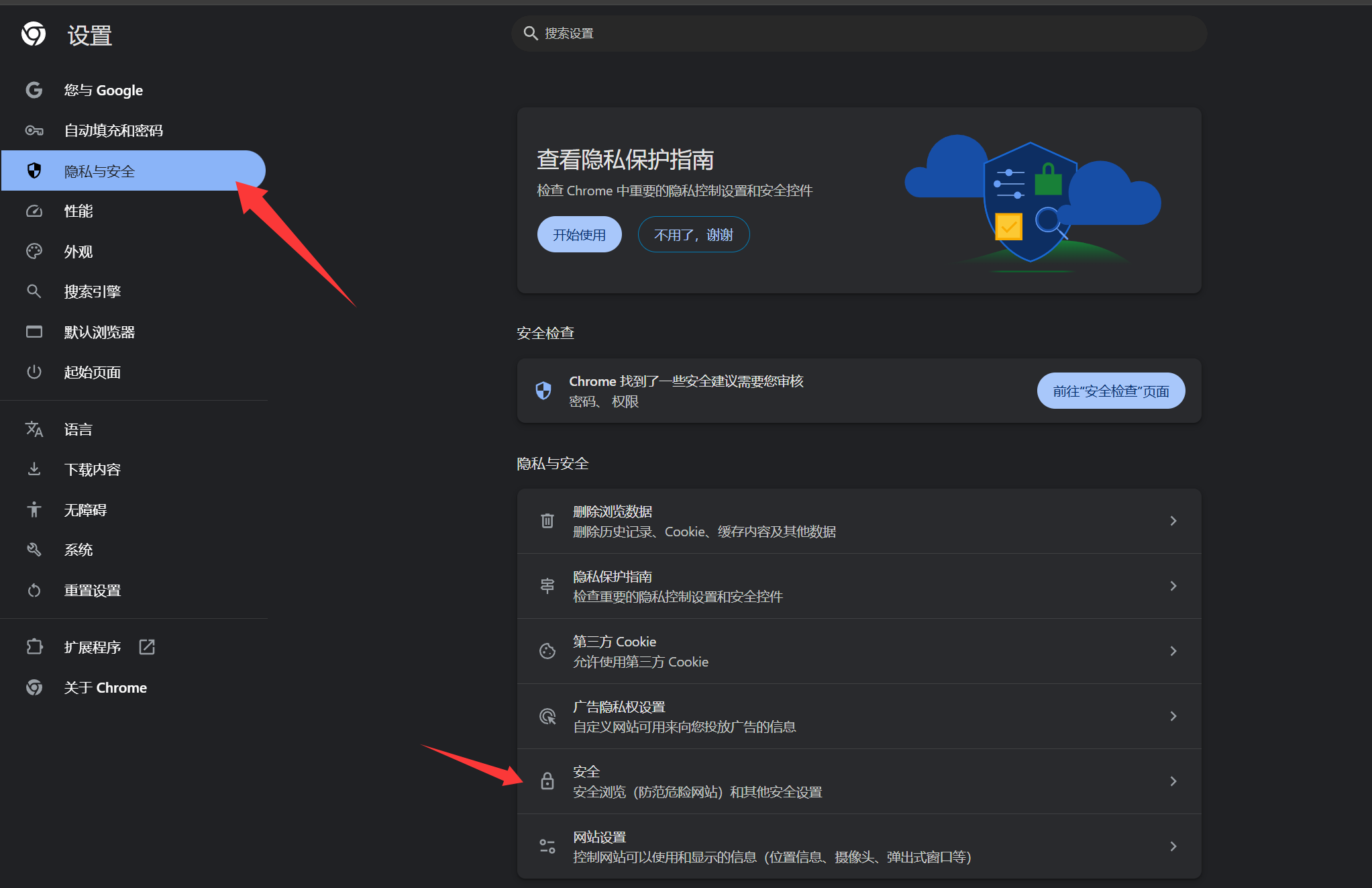Screen dimensions: 1372x888
Task: Open 扩展程序 link in sidebar
Action: click(134, 646)
